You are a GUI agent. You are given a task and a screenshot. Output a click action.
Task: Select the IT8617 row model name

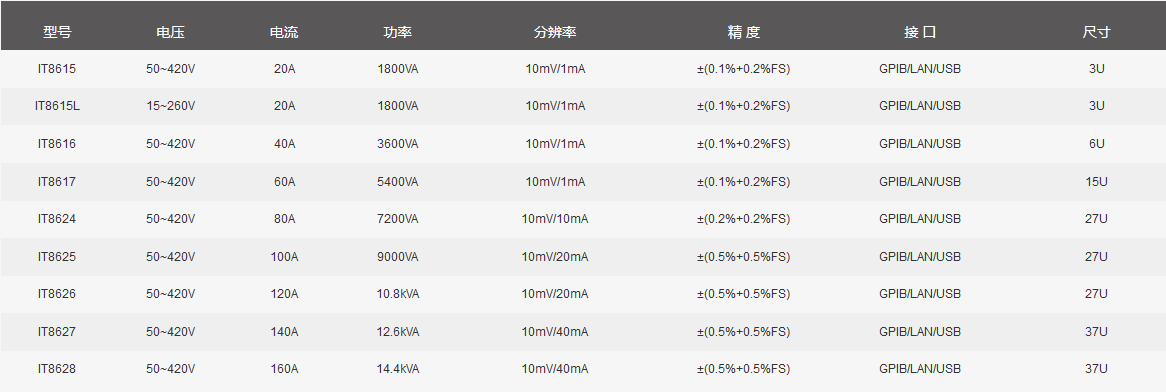coord(57,181)
